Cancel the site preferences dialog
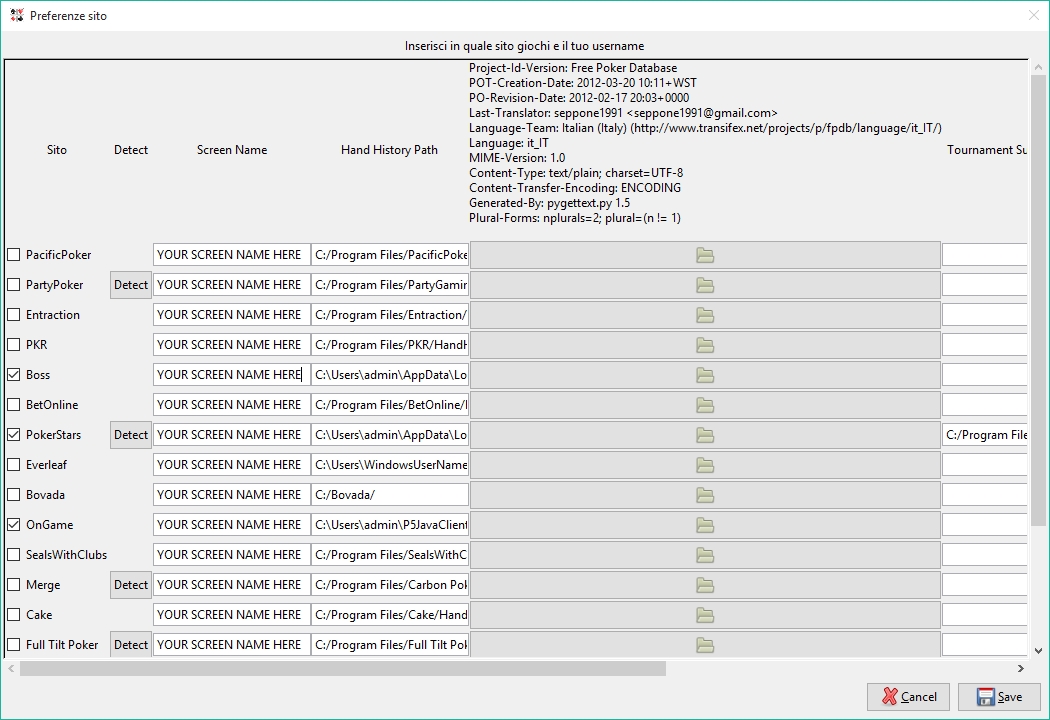 [909, 697]
